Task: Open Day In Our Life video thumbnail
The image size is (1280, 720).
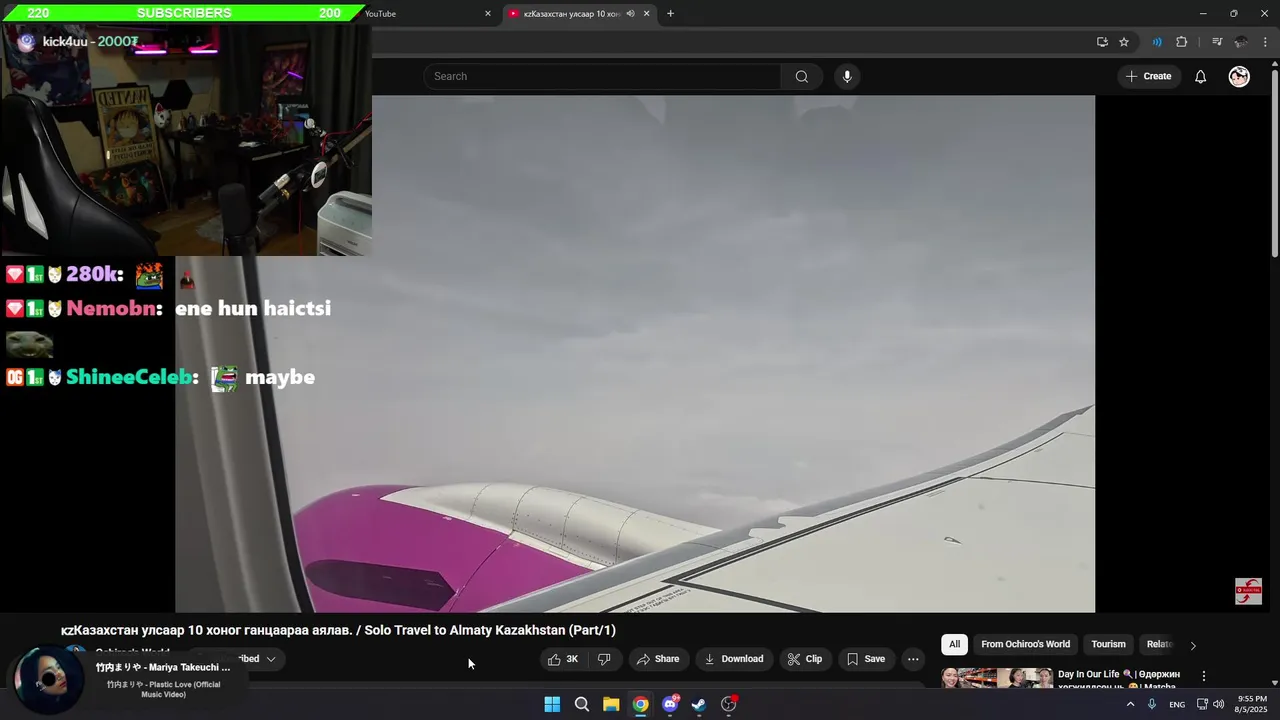Action: [x=997, y=679]
